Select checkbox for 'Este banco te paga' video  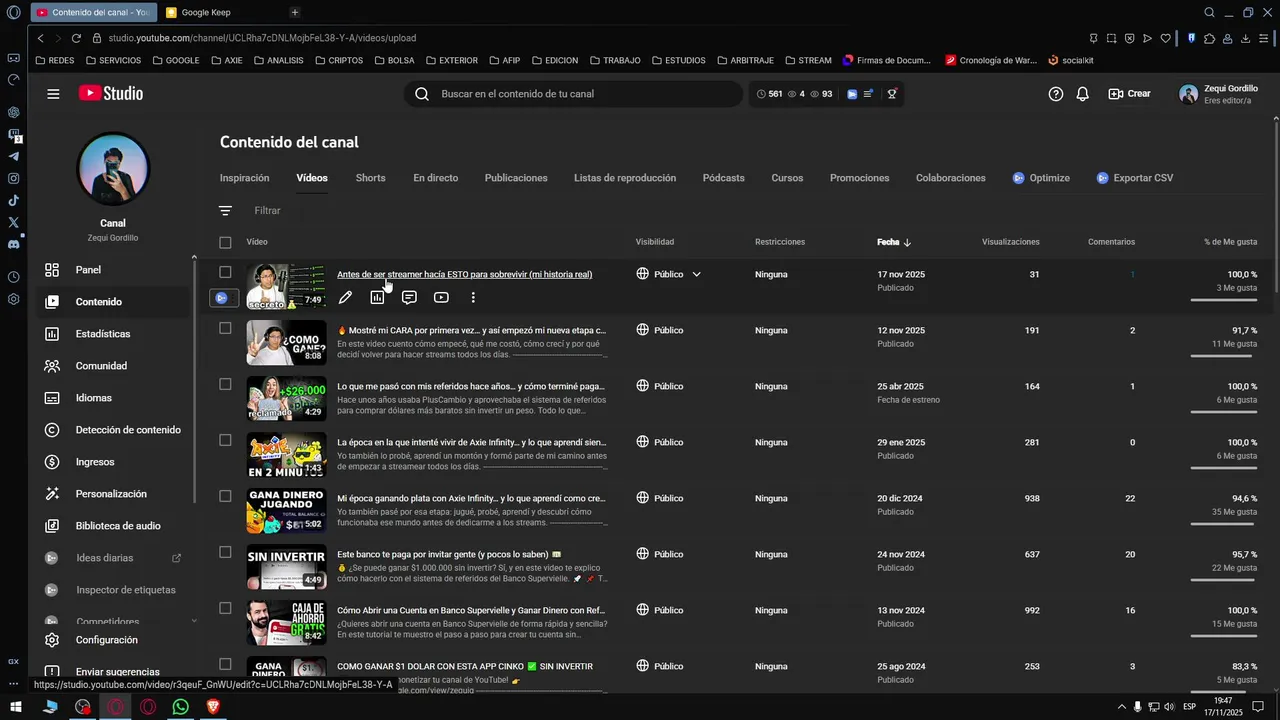[x=225, y=552]
